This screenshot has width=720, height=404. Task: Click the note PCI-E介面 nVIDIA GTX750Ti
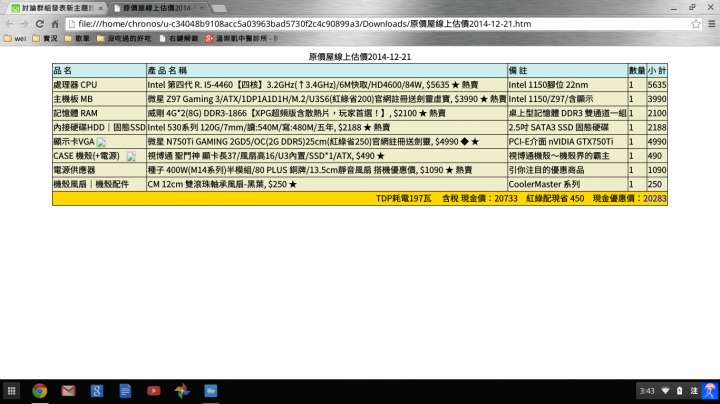click(561, 142)
